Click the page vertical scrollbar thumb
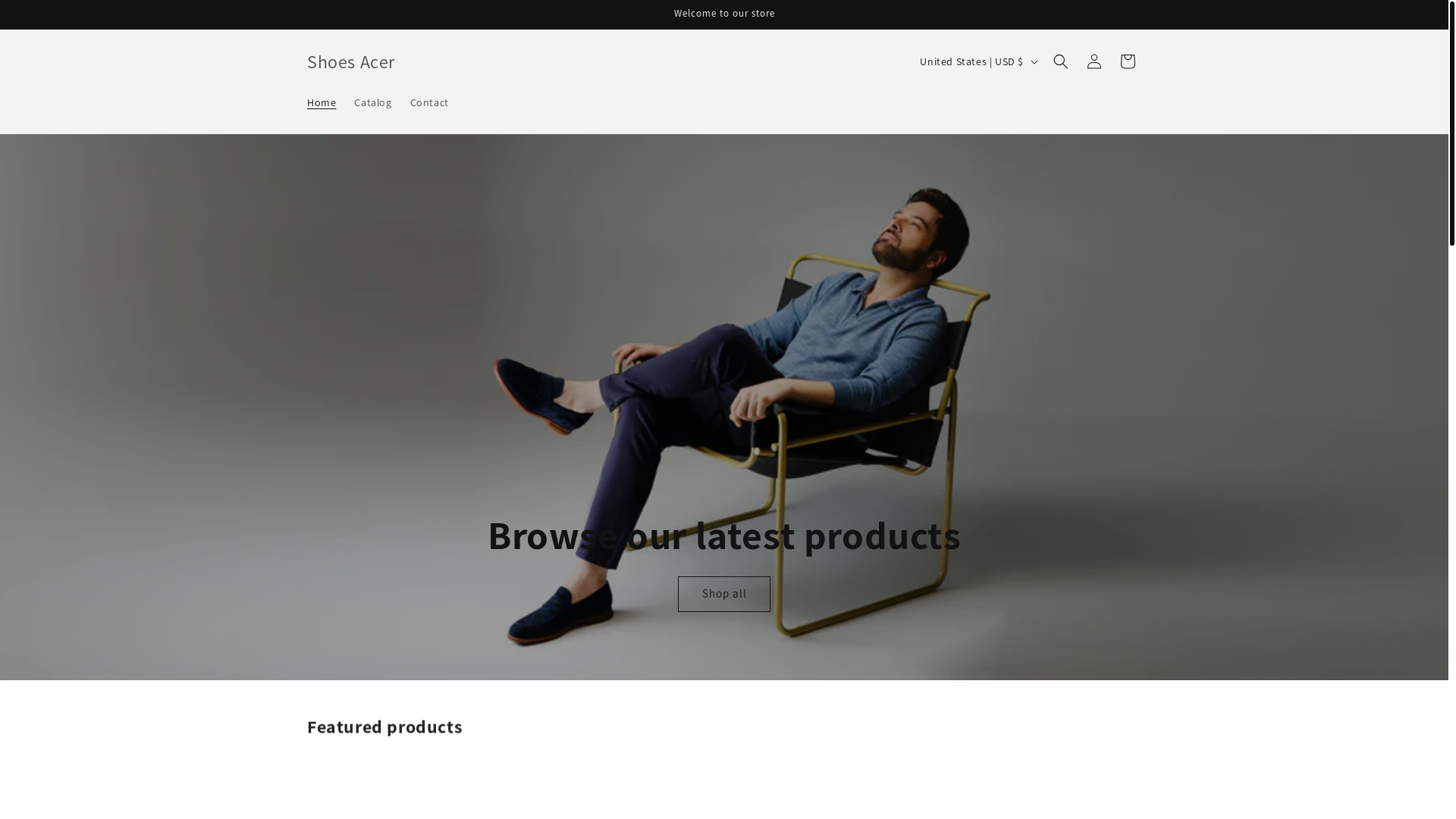 [x=1452, y=123]
